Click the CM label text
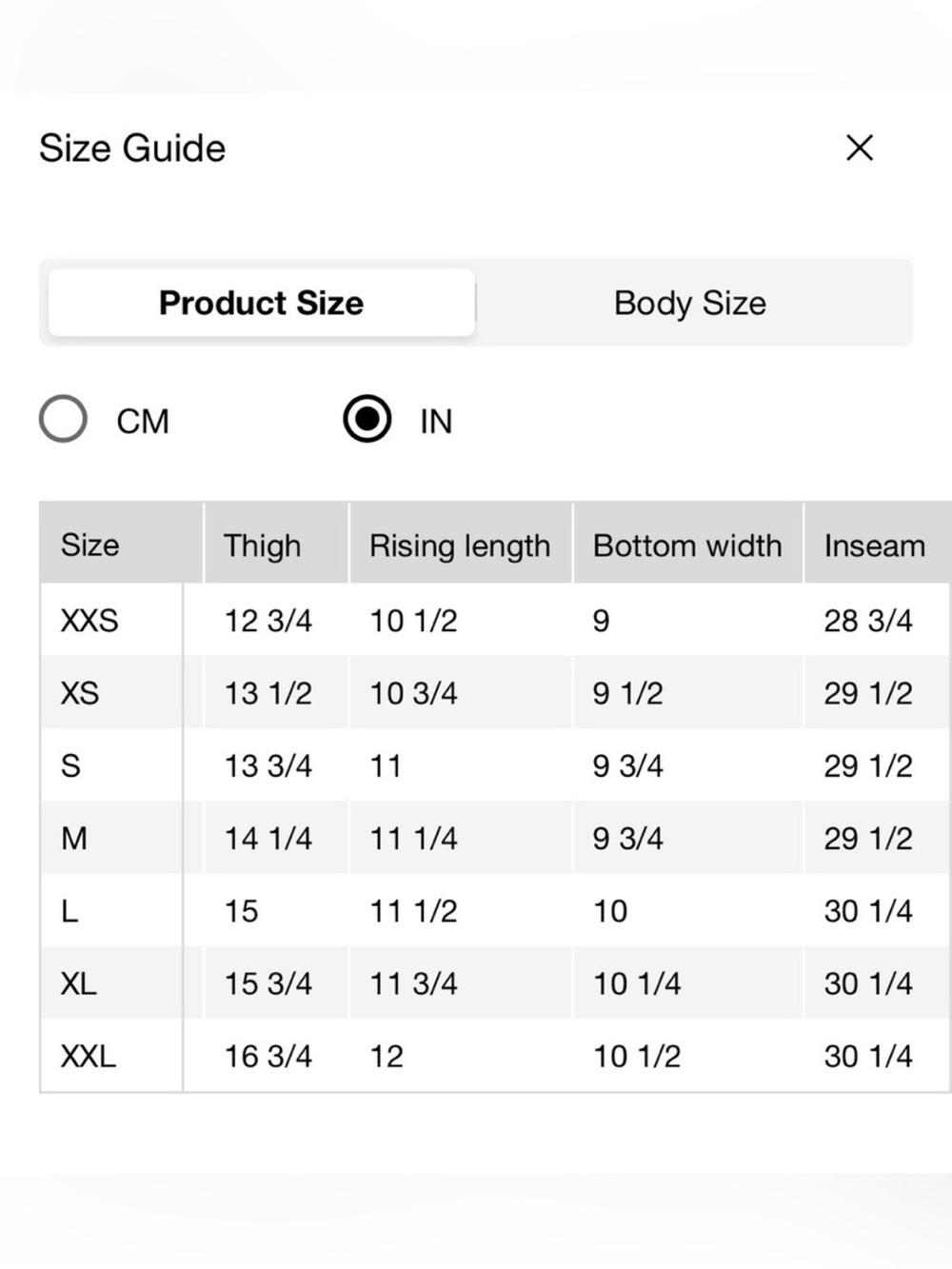This screenshot has width=952, height=1269. pos(143,421)
